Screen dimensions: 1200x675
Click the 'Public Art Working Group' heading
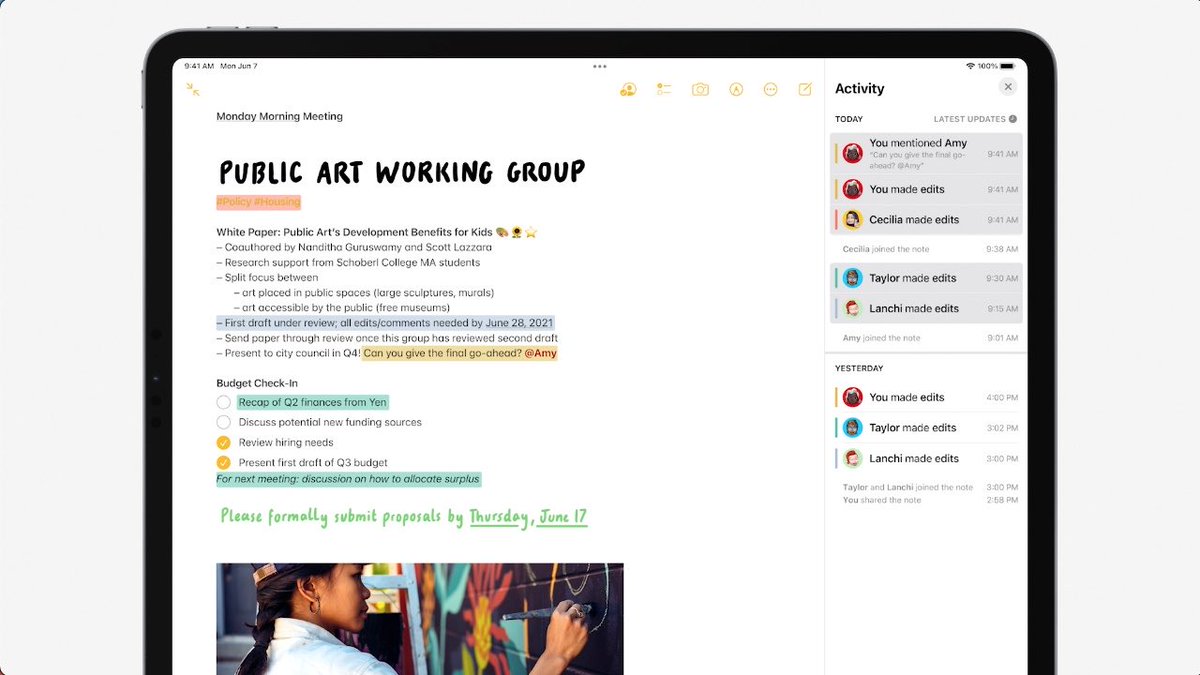[x=402, y=171]
